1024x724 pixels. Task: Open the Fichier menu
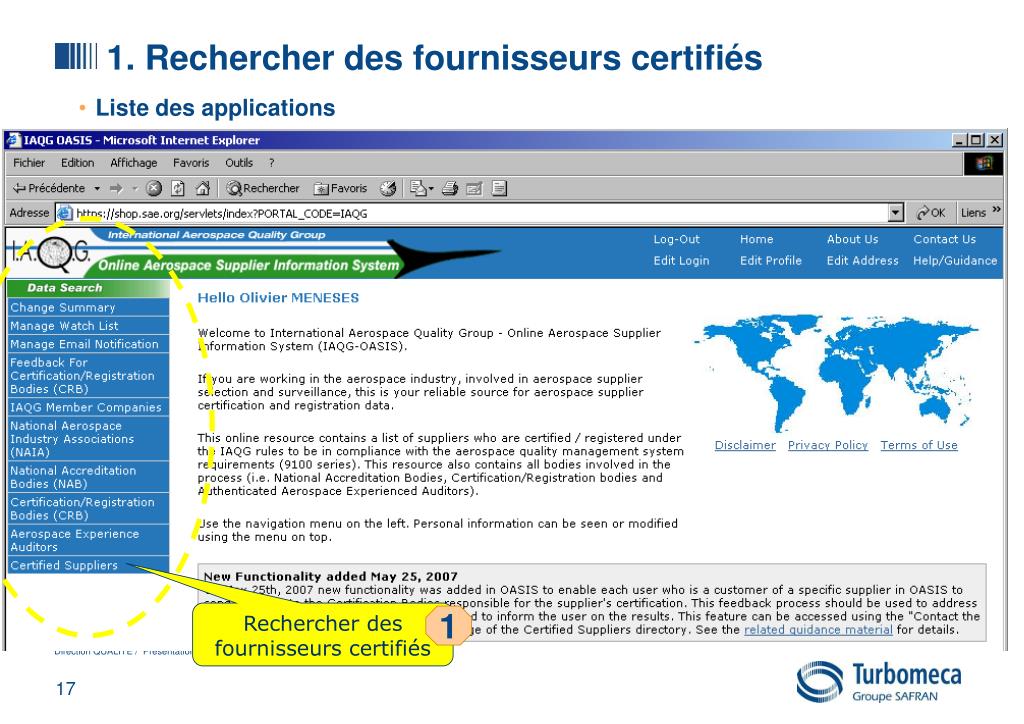point(29,163)
